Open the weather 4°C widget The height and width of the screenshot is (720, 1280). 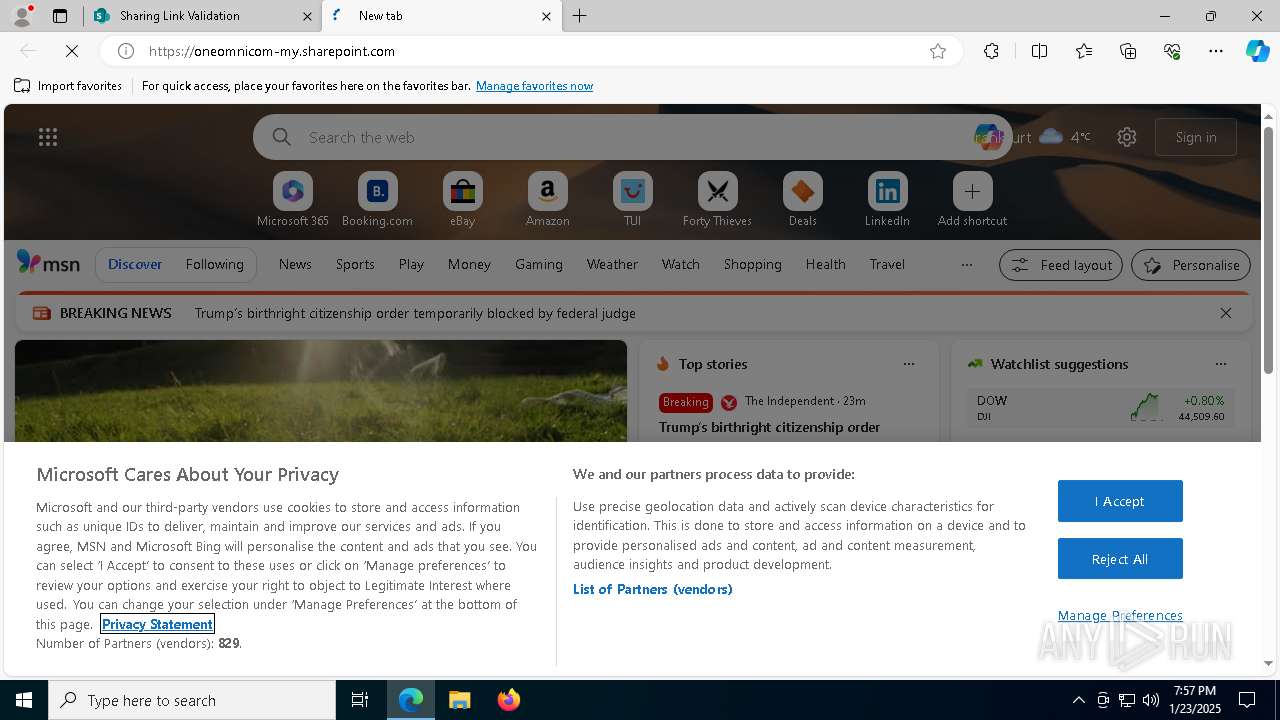click(1065, 137)
